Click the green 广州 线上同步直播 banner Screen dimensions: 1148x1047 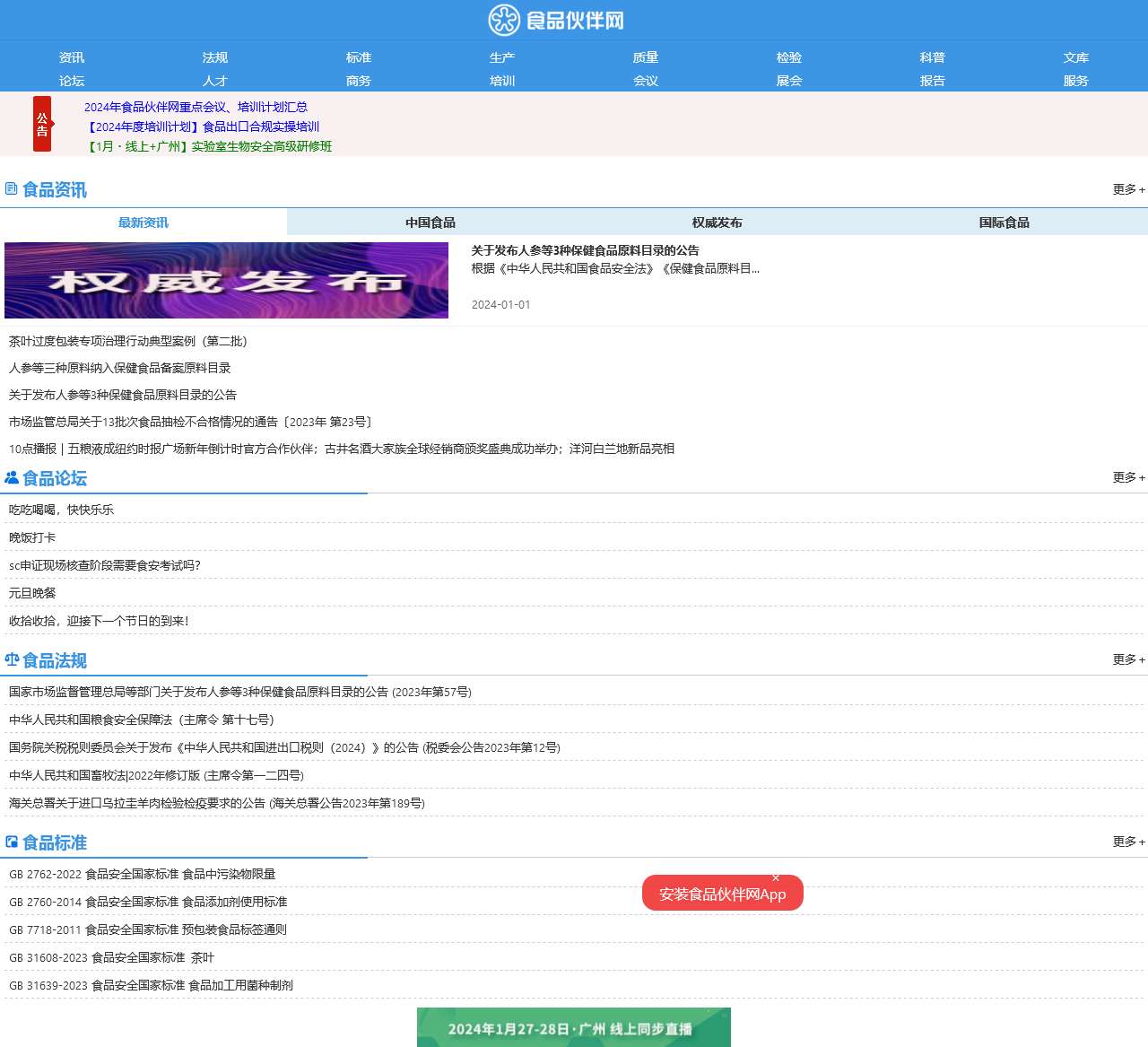[574, 1027]
